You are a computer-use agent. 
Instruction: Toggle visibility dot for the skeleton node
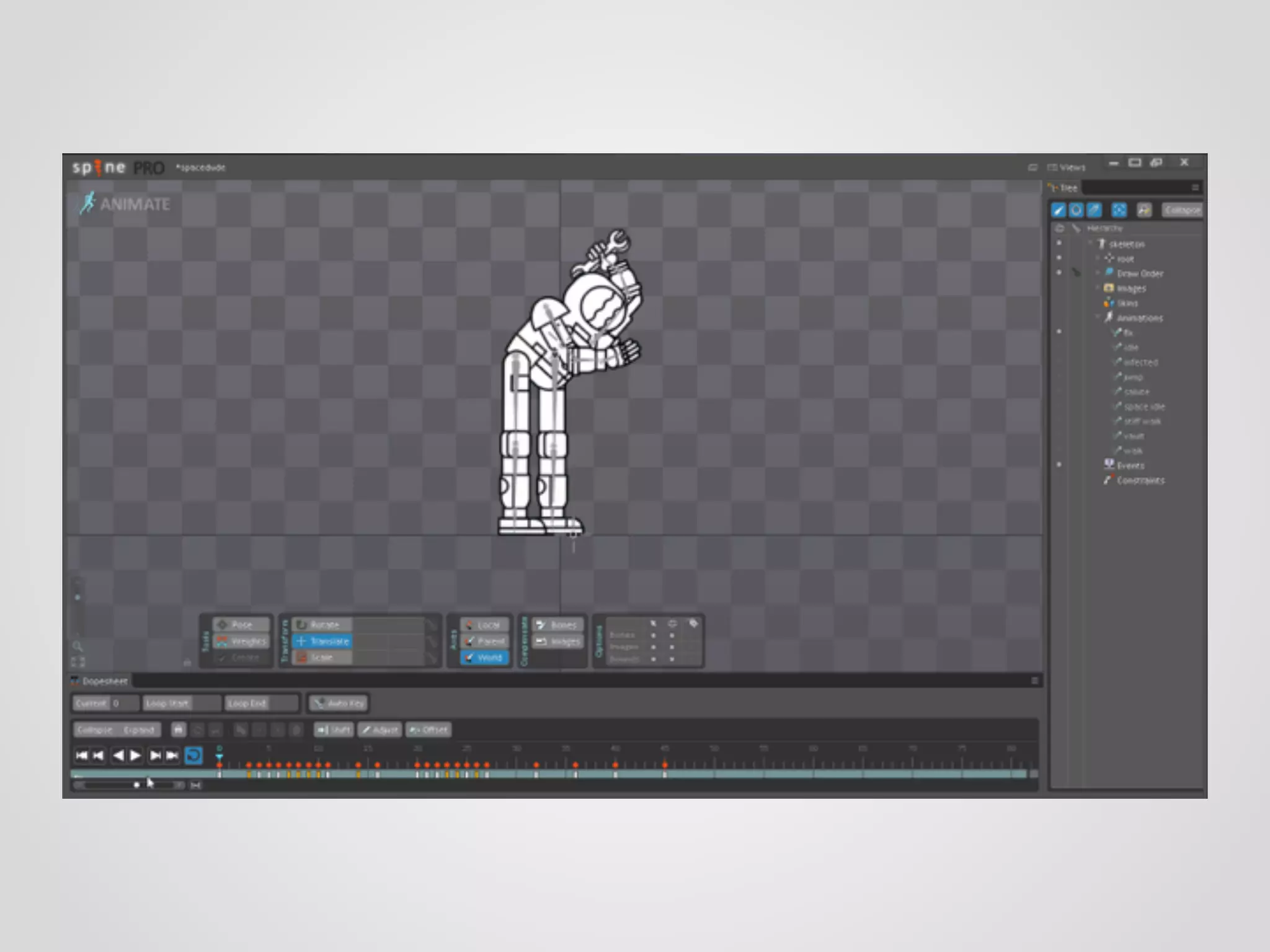pyautogui.click(x=1059, y=244)
